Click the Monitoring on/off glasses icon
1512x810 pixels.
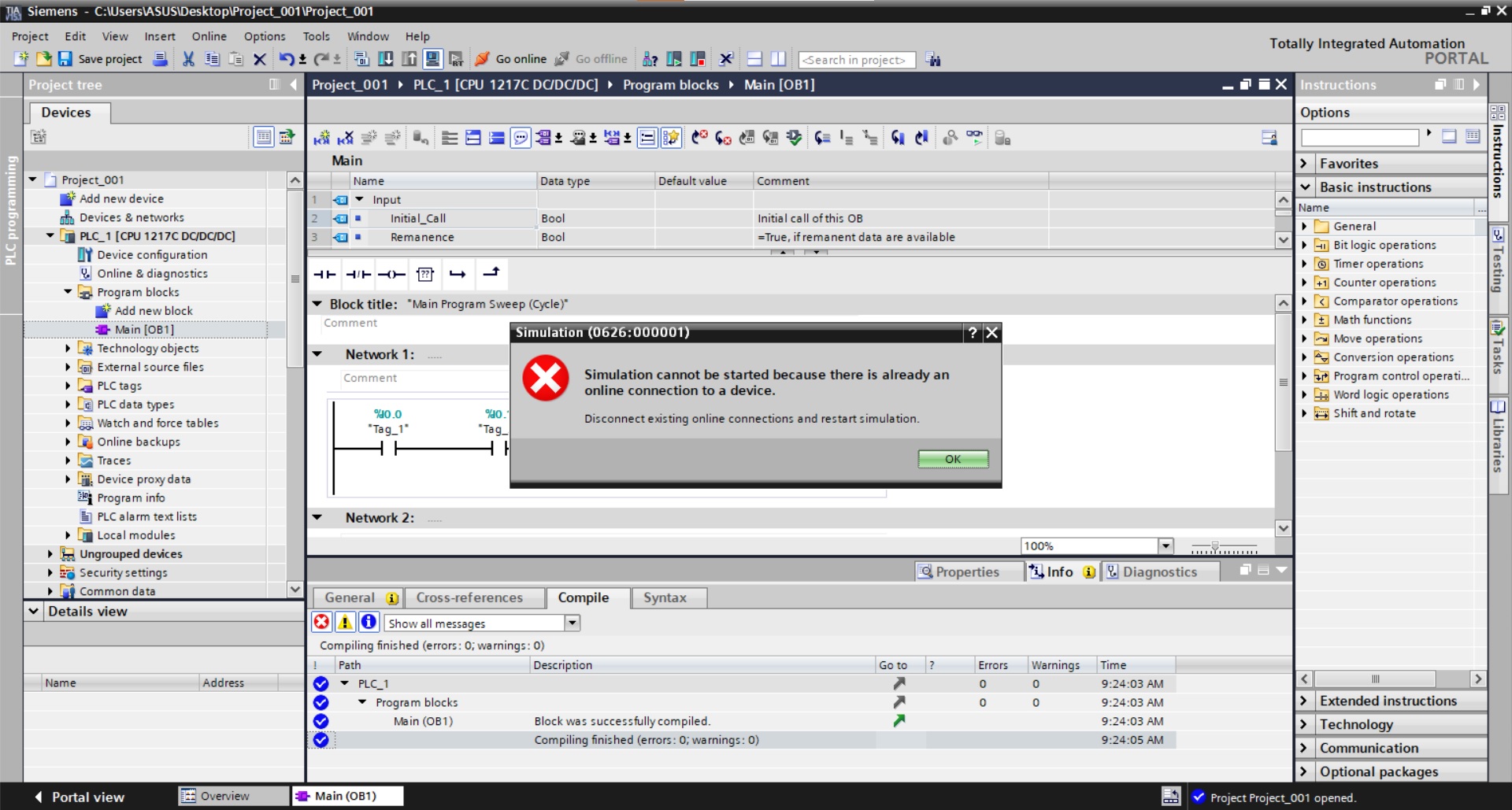point(974,138)
